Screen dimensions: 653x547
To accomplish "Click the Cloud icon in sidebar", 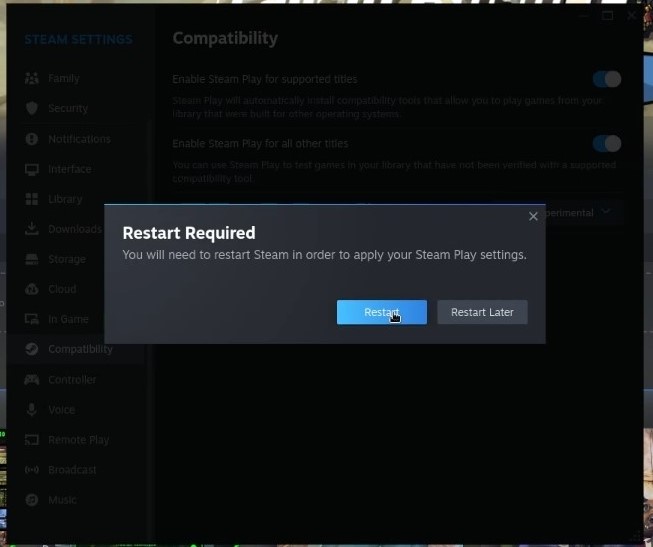I will pyautogui.click(x=32, y=289).
